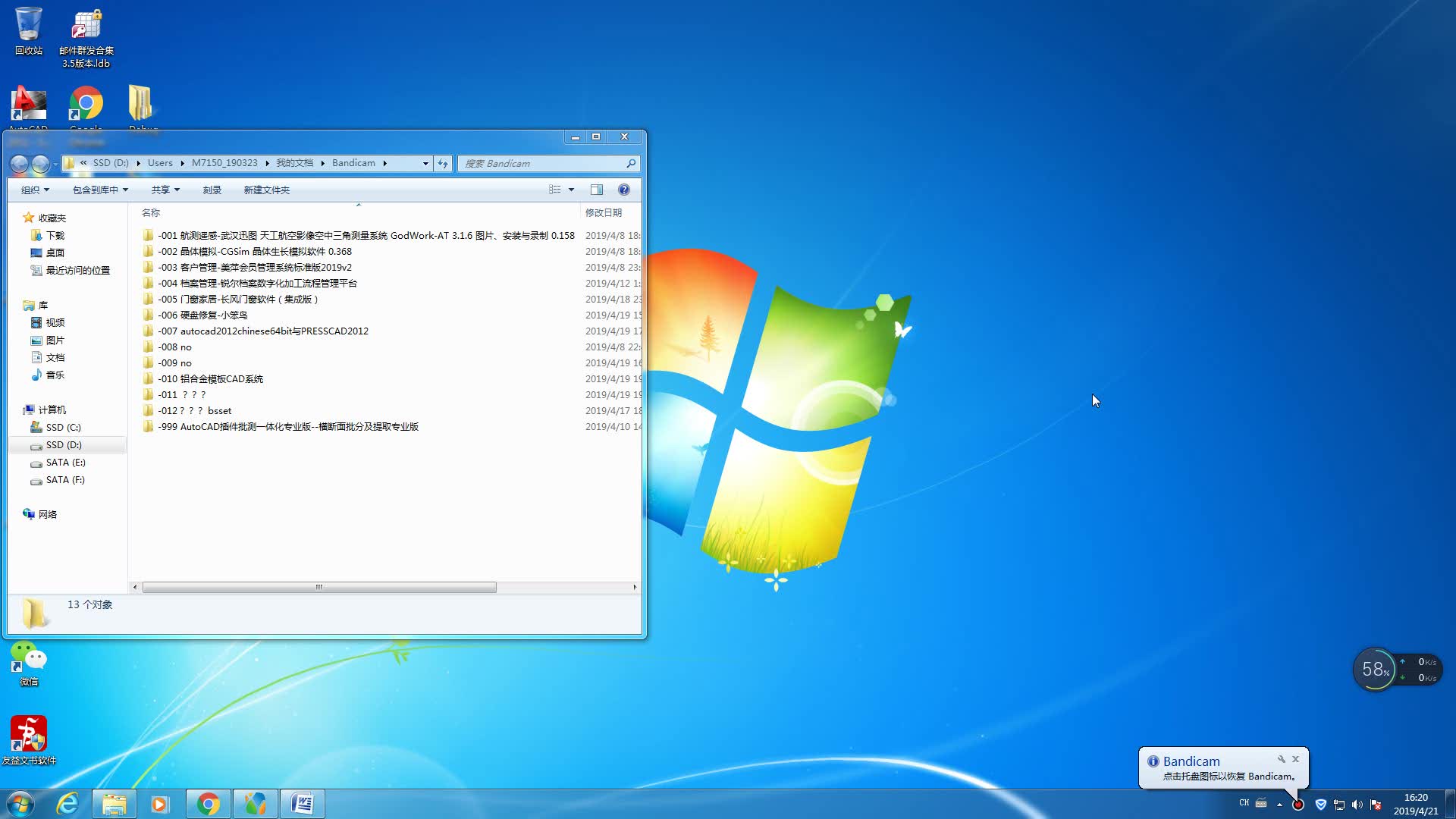
Task: Close the Bandicam notification balloon
Action: 1296,759
